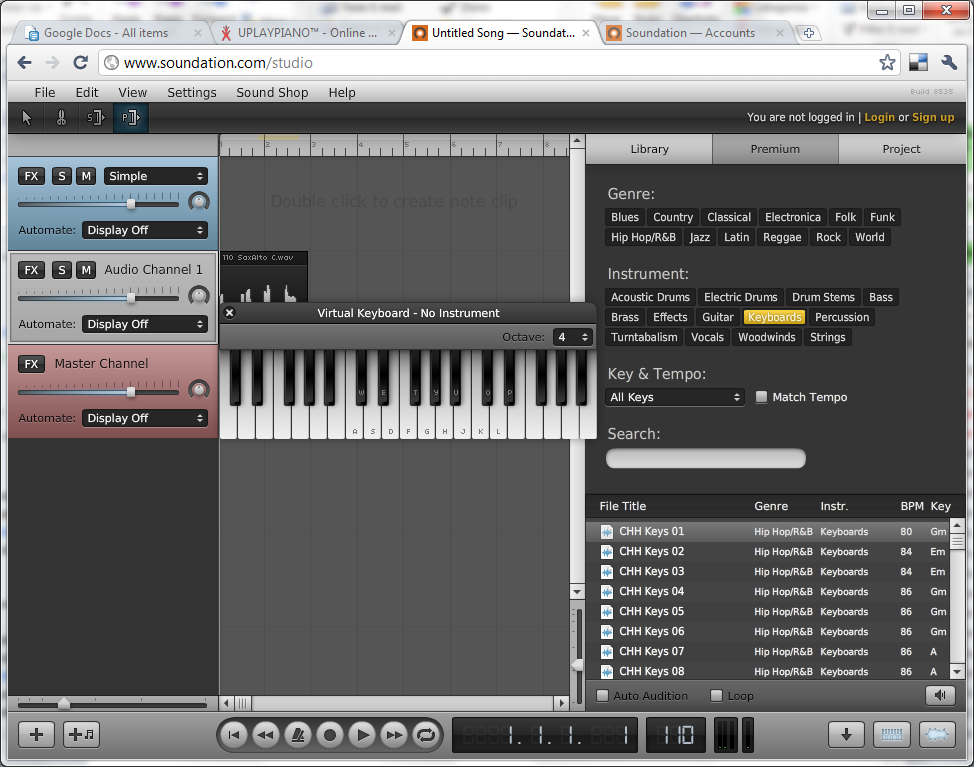Open the Edit menu
The height and width of the screenshot is (767, 974).
pos(87,93)
